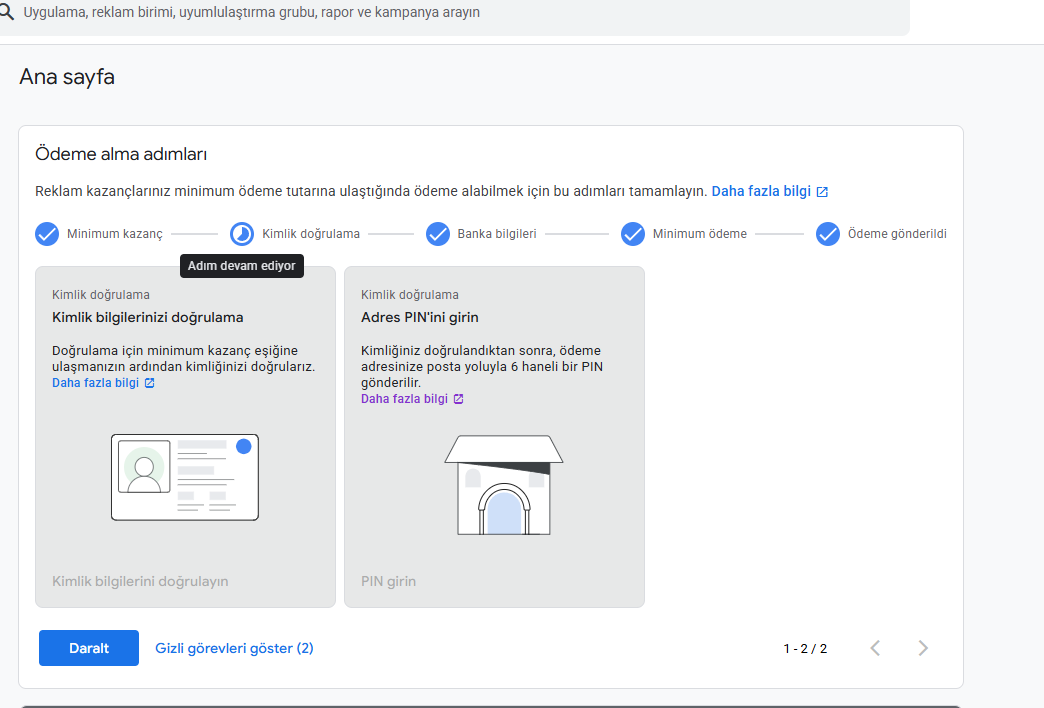The width and height of the screenshot is (1044, 708).
Task: Click the search magnifier icon
Action: pyautogui.click(x=6, y=12)
